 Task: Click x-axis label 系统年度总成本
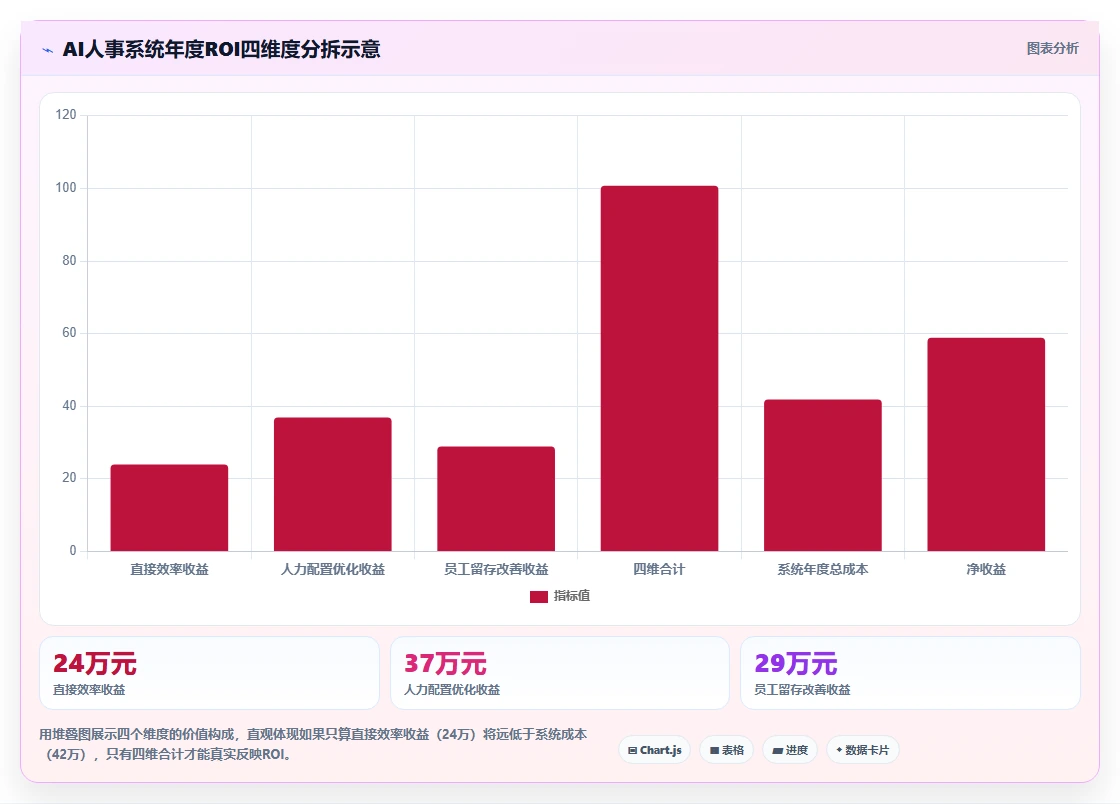pos(823,569)
